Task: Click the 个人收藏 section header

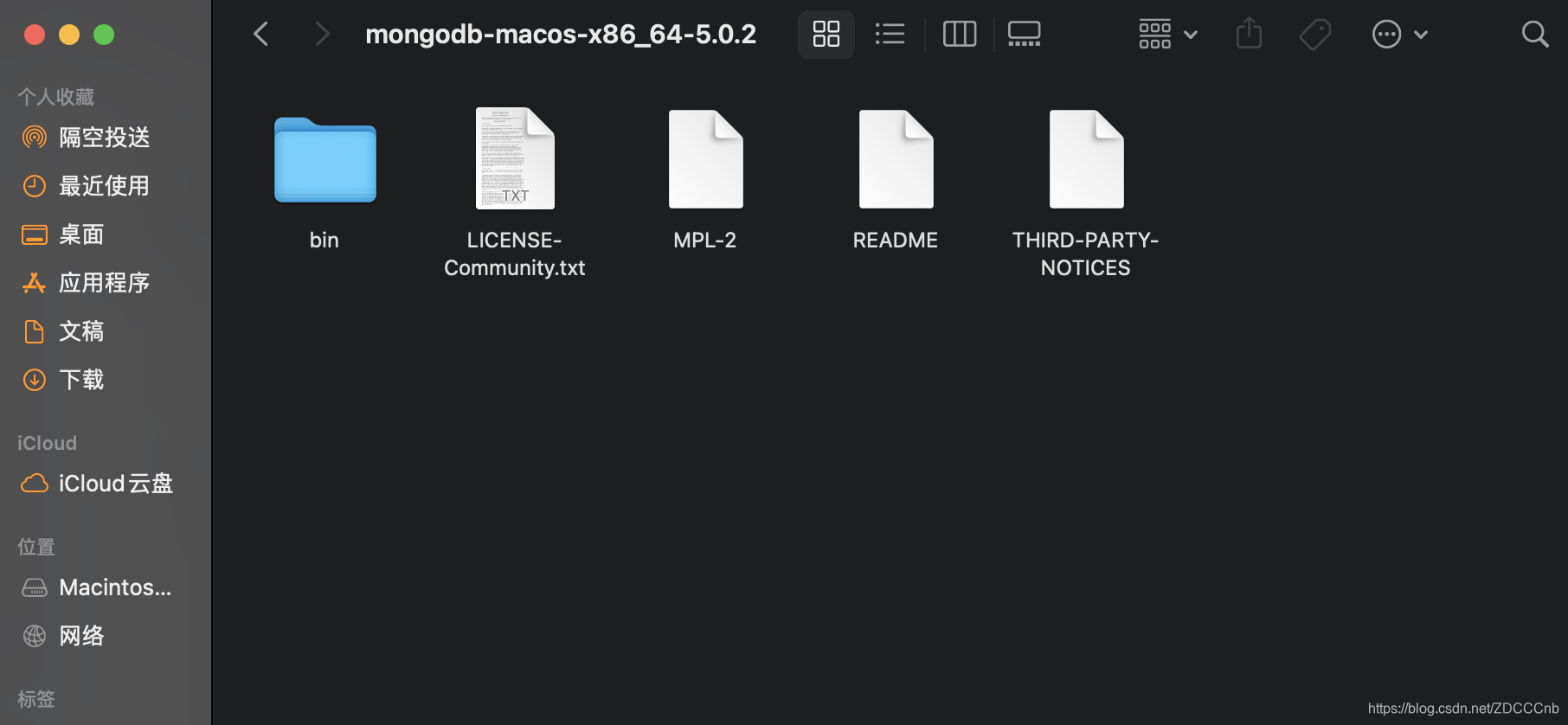Action: pos(56,97)
